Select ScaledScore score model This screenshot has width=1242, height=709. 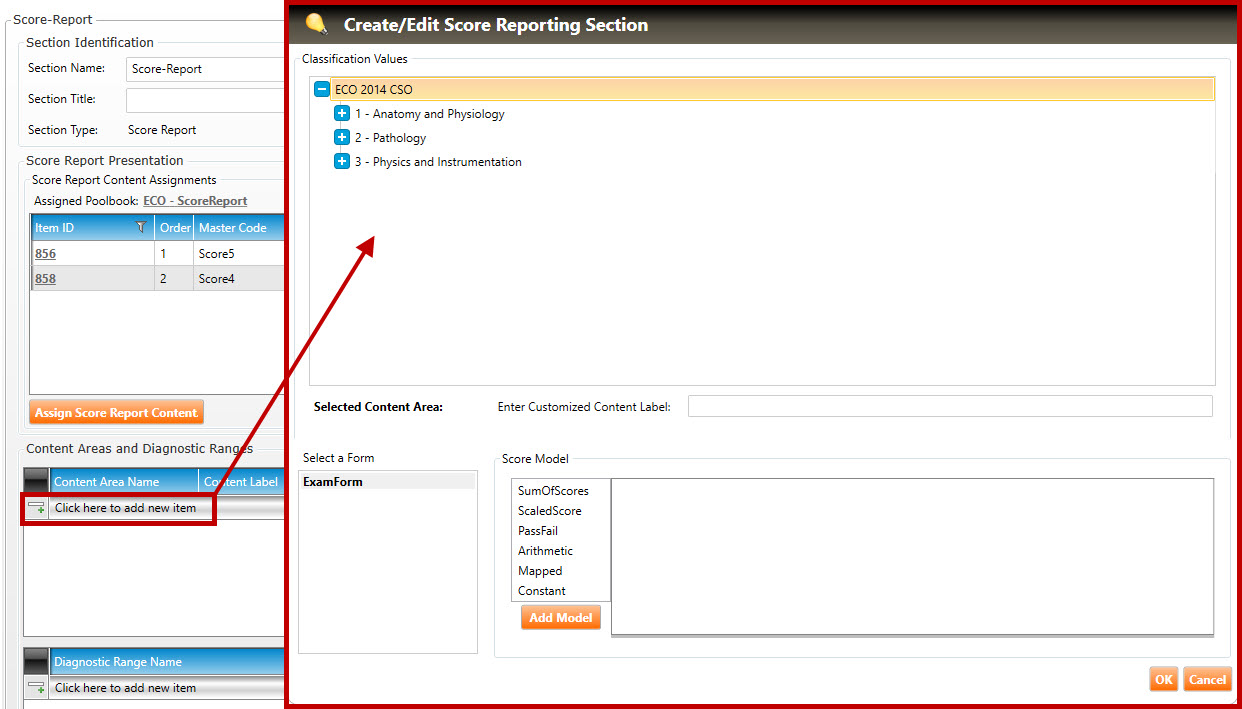tap(549, 511)
